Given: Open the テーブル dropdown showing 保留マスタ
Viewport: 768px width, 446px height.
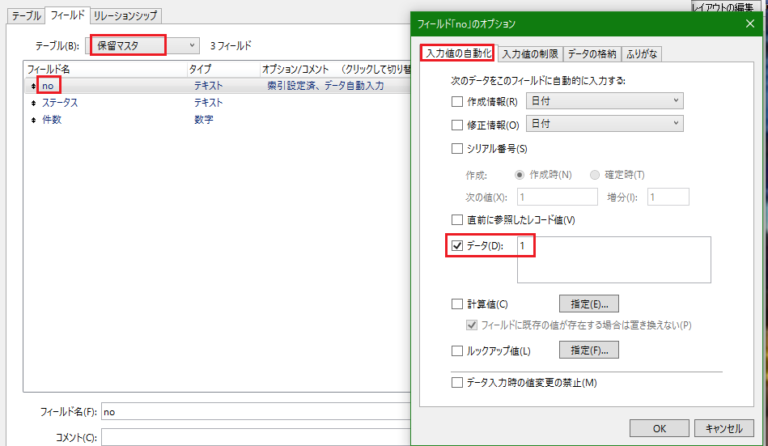Looking at the screenshot, I should click(143, 46).
